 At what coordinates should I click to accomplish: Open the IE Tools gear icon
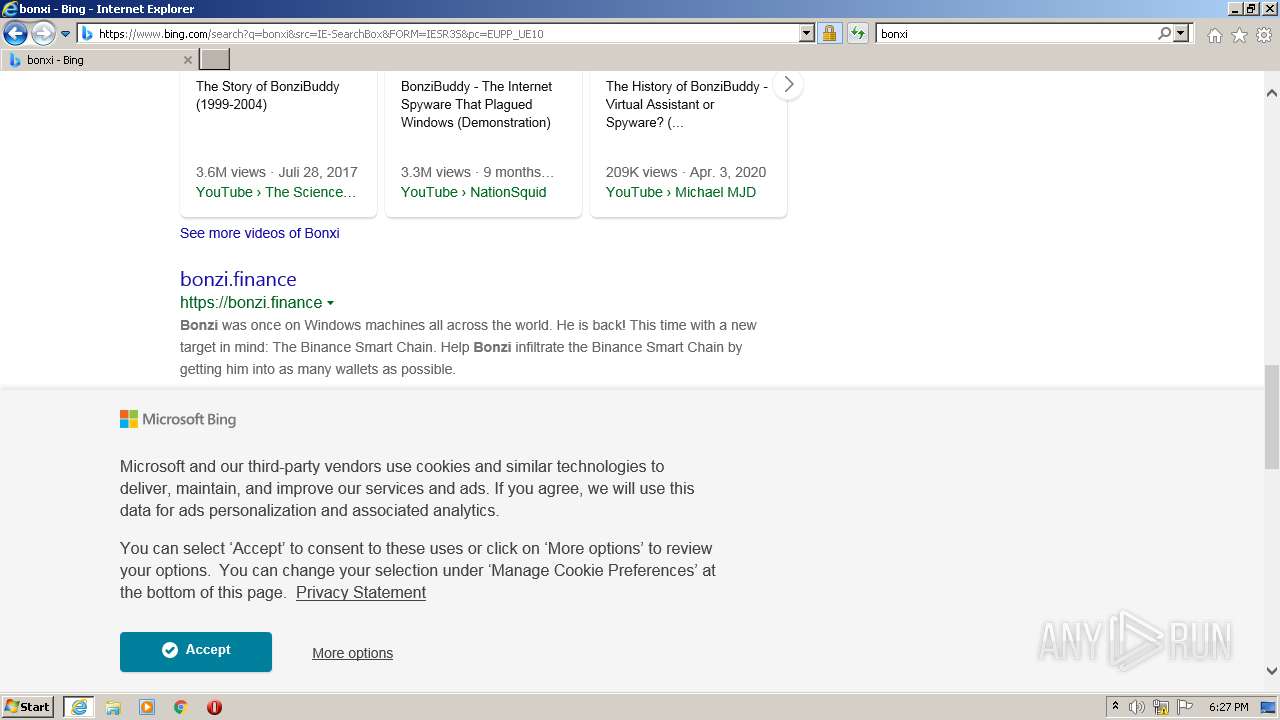(x=1264, y=35)
